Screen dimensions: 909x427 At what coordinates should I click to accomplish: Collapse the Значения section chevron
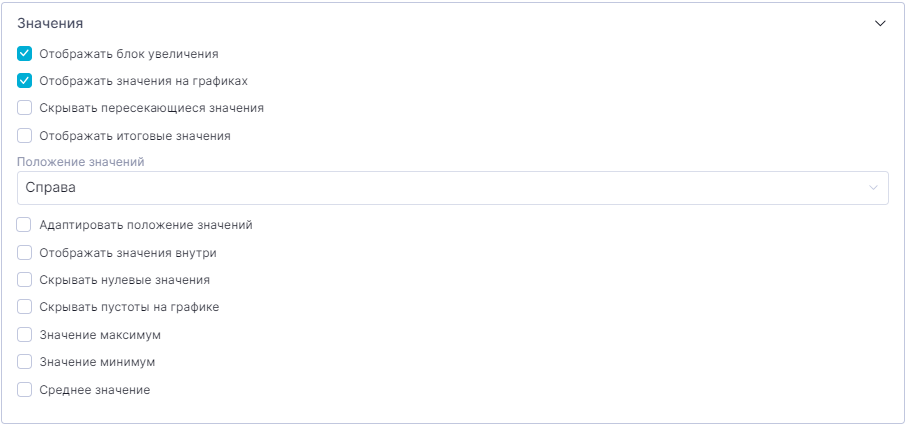(880, 23)
